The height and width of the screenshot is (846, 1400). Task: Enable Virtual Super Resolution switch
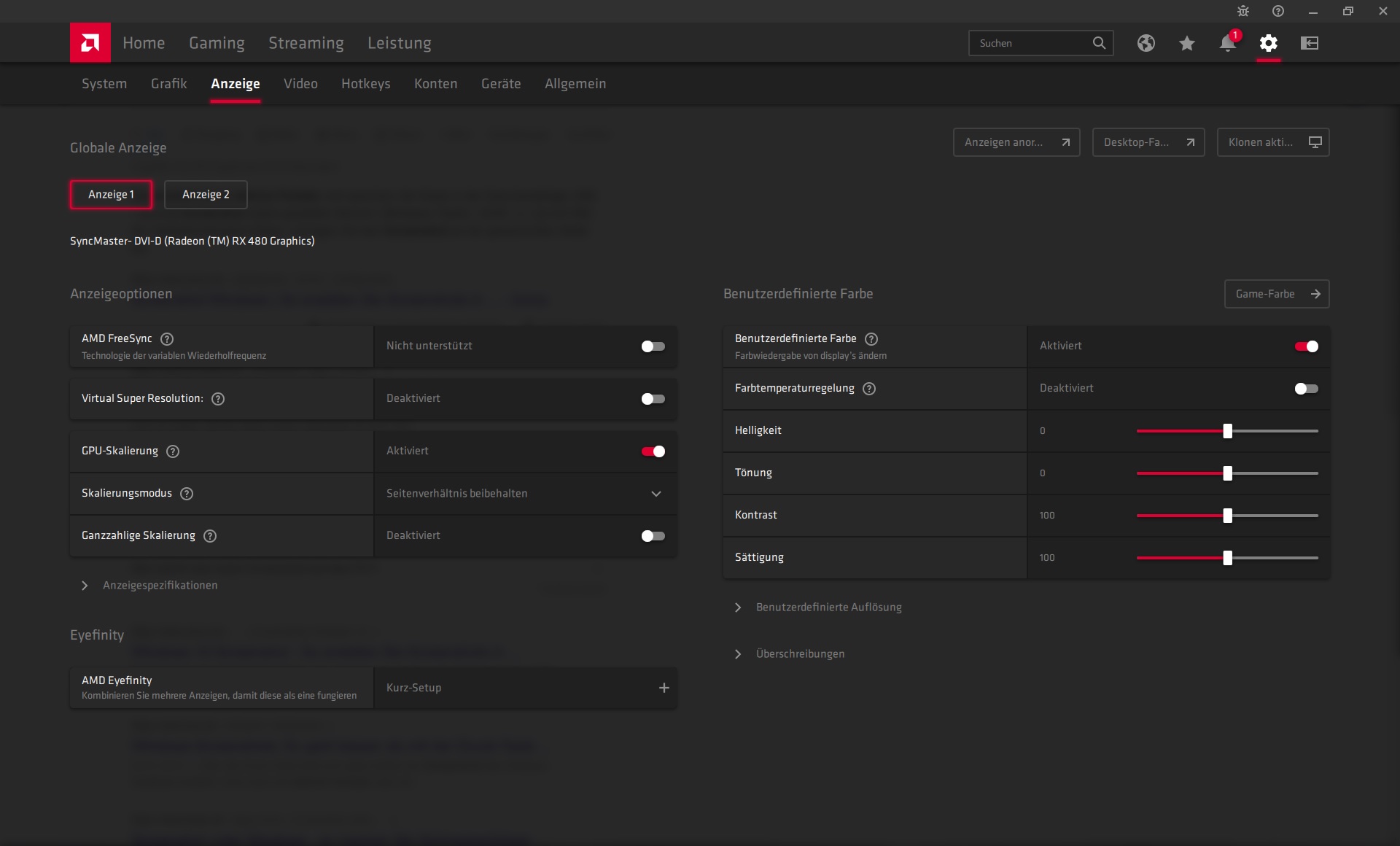pos(653,399)
